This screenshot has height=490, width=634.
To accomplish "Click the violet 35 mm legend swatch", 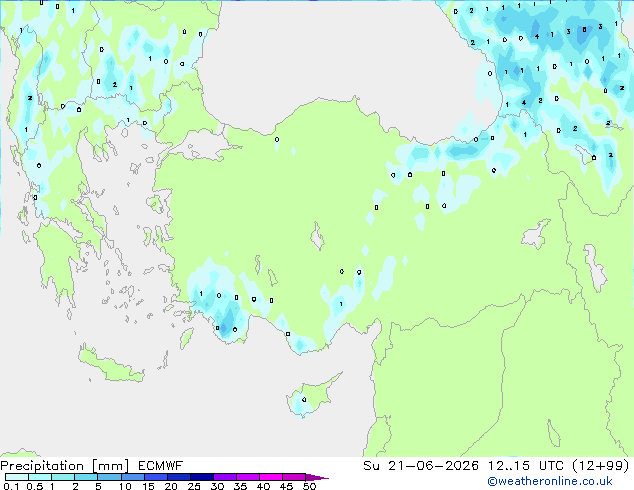I will coord(248,477).
